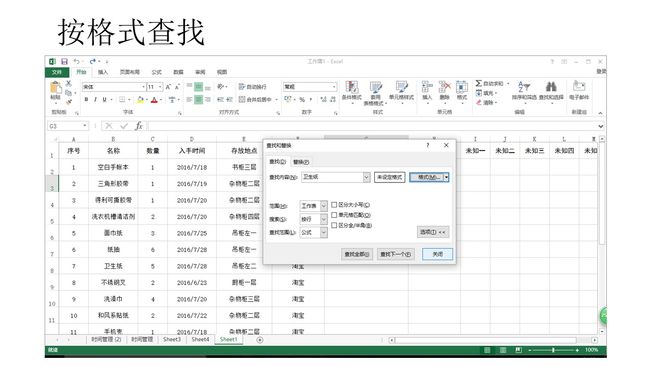The height and width of the screenshot is (366, 650).
Task: Open the Within scope dropdown in dialog
Action: [324, 206]
